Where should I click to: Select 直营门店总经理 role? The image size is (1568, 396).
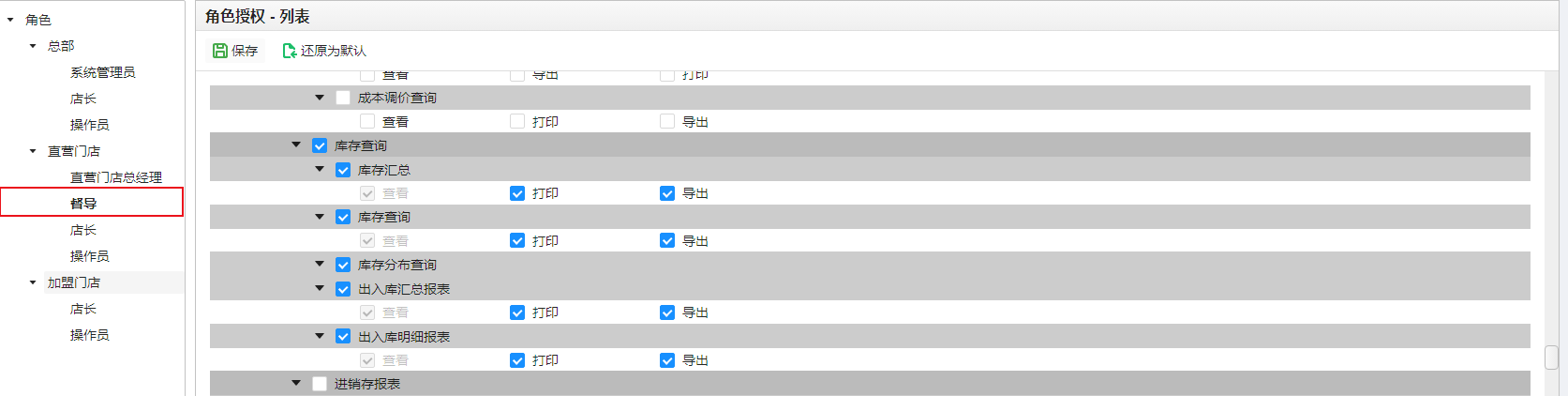click(116, 177)
